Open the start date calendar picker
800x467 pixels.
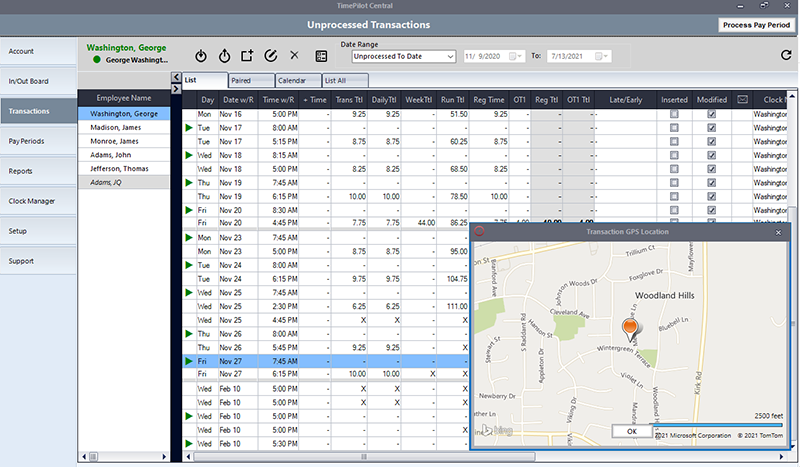515,57
